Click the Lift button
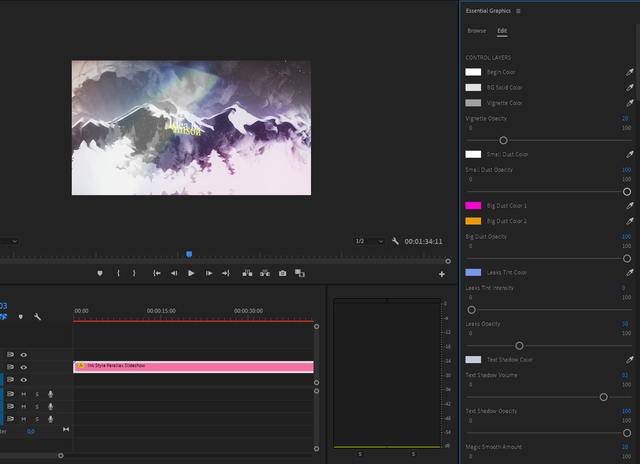The width and height of the screenshot is (640, 464). pyautogui.click(x=247, y=273)
